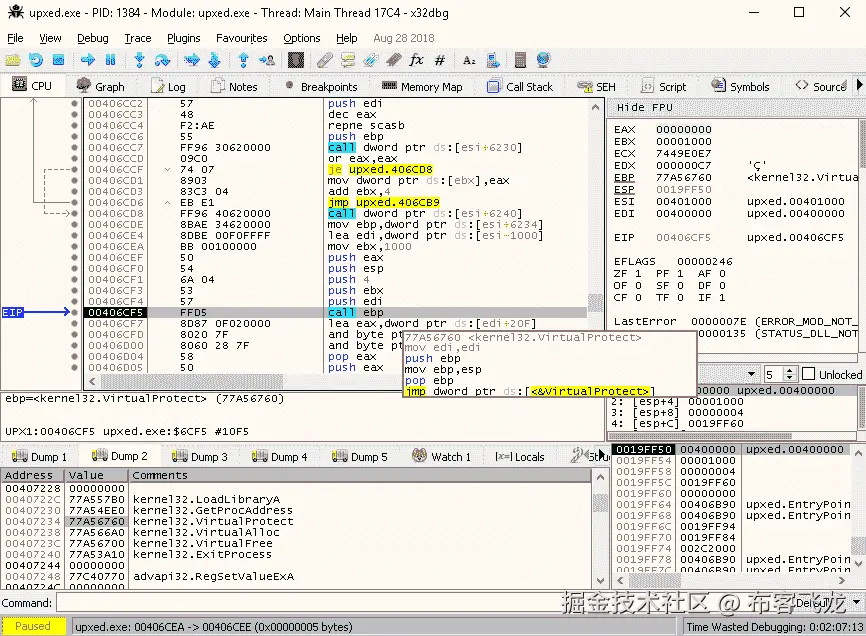The width and height of the screenshot is (866, 636).
Task: Open Comments via speech bubble icon
Action: click(x=347, y=60)
